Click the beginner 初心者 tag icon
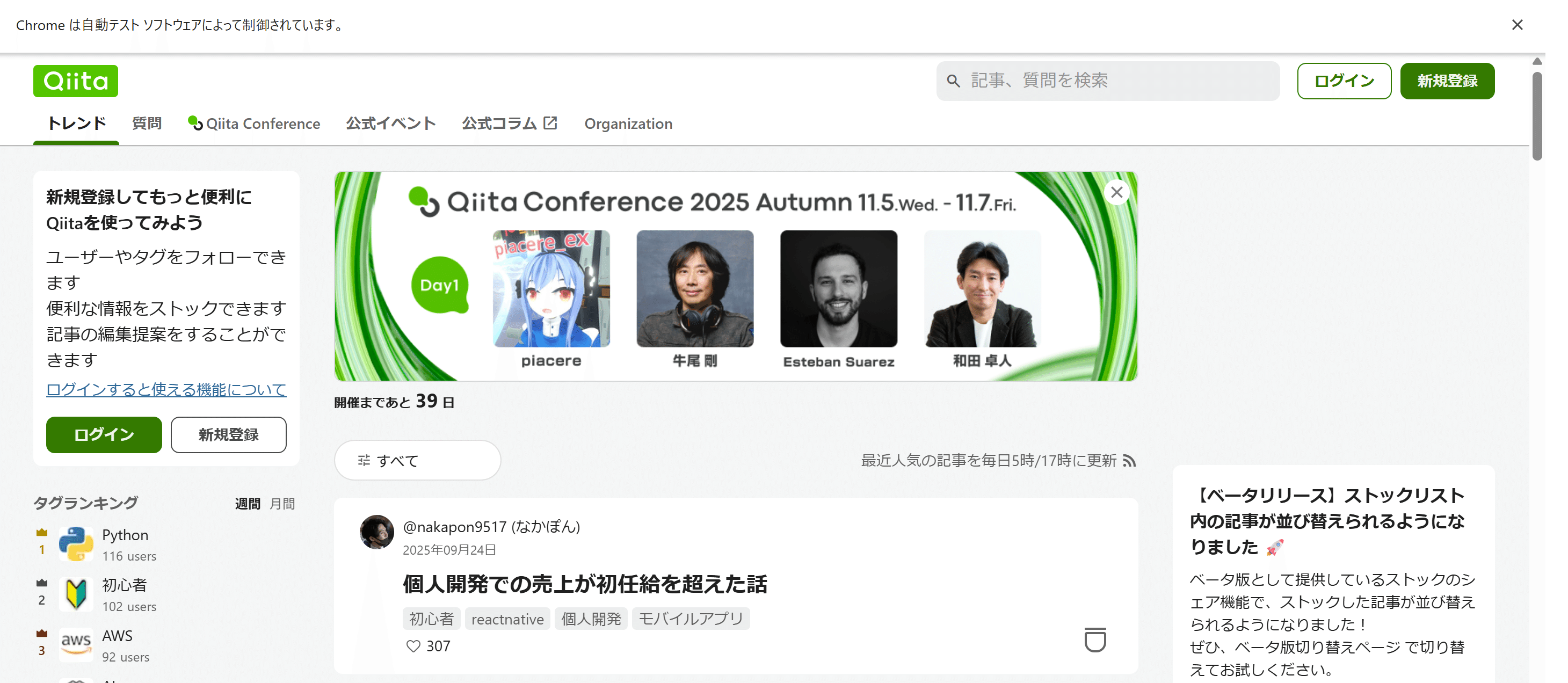 [76, 594]
